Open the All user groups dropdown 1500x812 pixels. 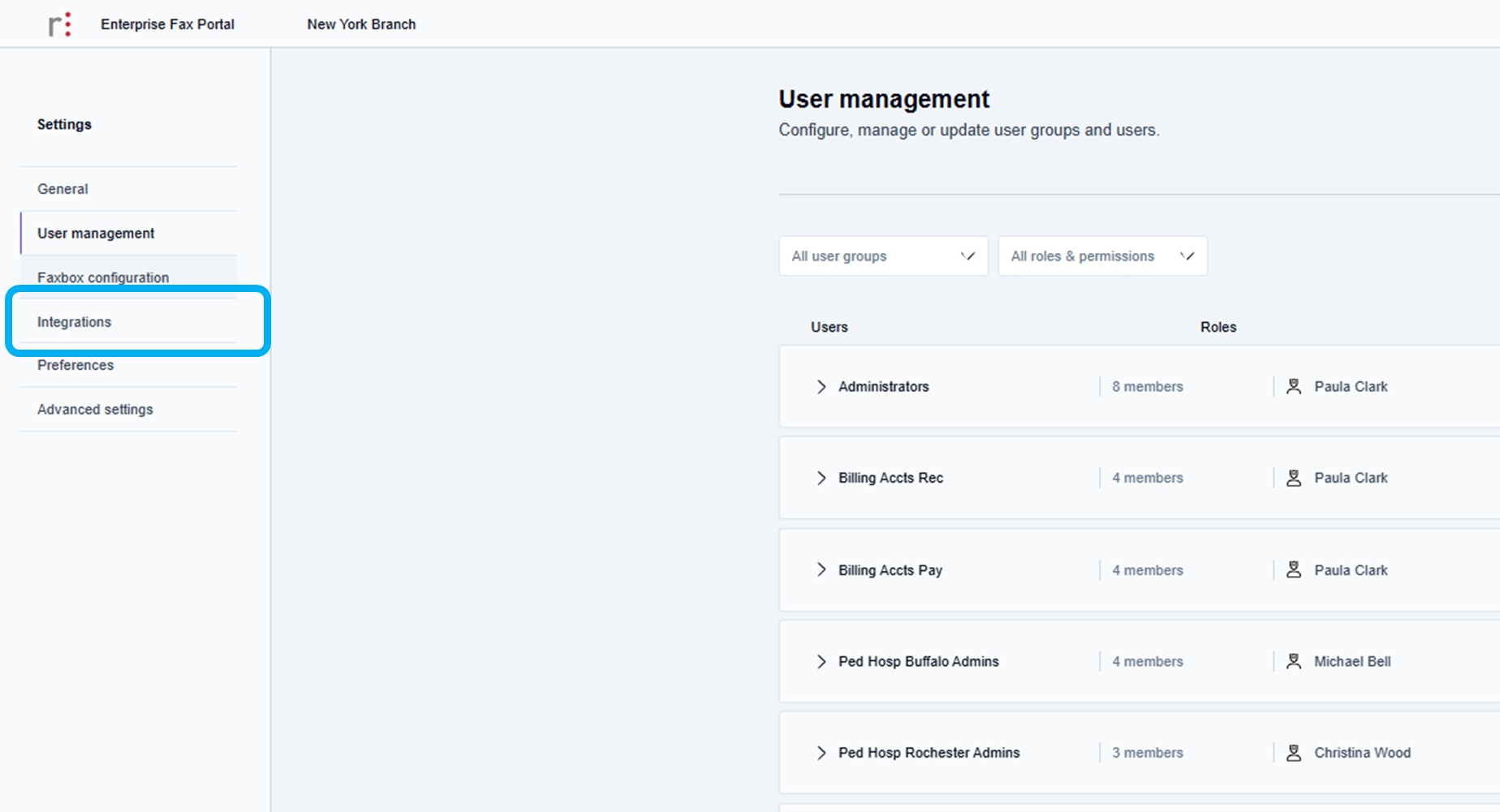pyautogui.click(x=882, y=256)
